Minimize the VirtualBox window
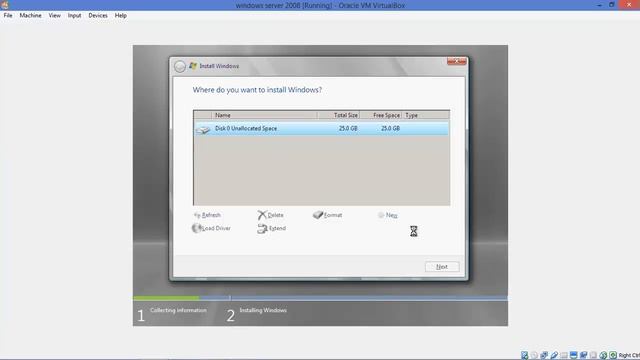640x360 pixels. [599, 5]
